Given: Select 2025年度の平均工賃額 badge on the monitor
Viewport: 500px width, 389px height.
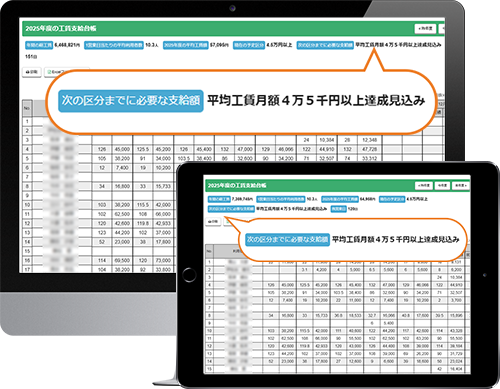Looking at the screenshot, I should 186,45.
